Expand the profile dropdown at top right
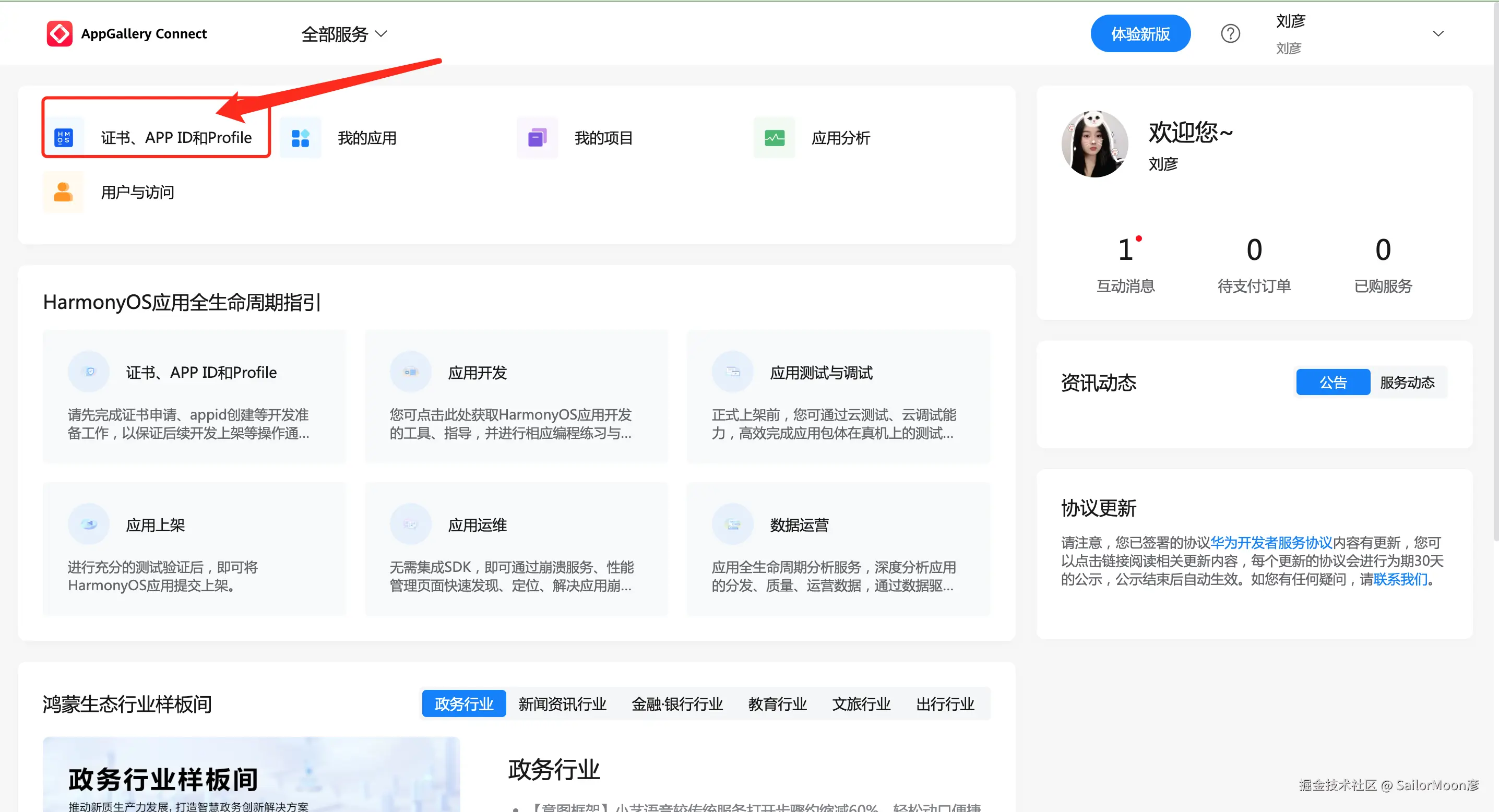 click(1438, 33)
